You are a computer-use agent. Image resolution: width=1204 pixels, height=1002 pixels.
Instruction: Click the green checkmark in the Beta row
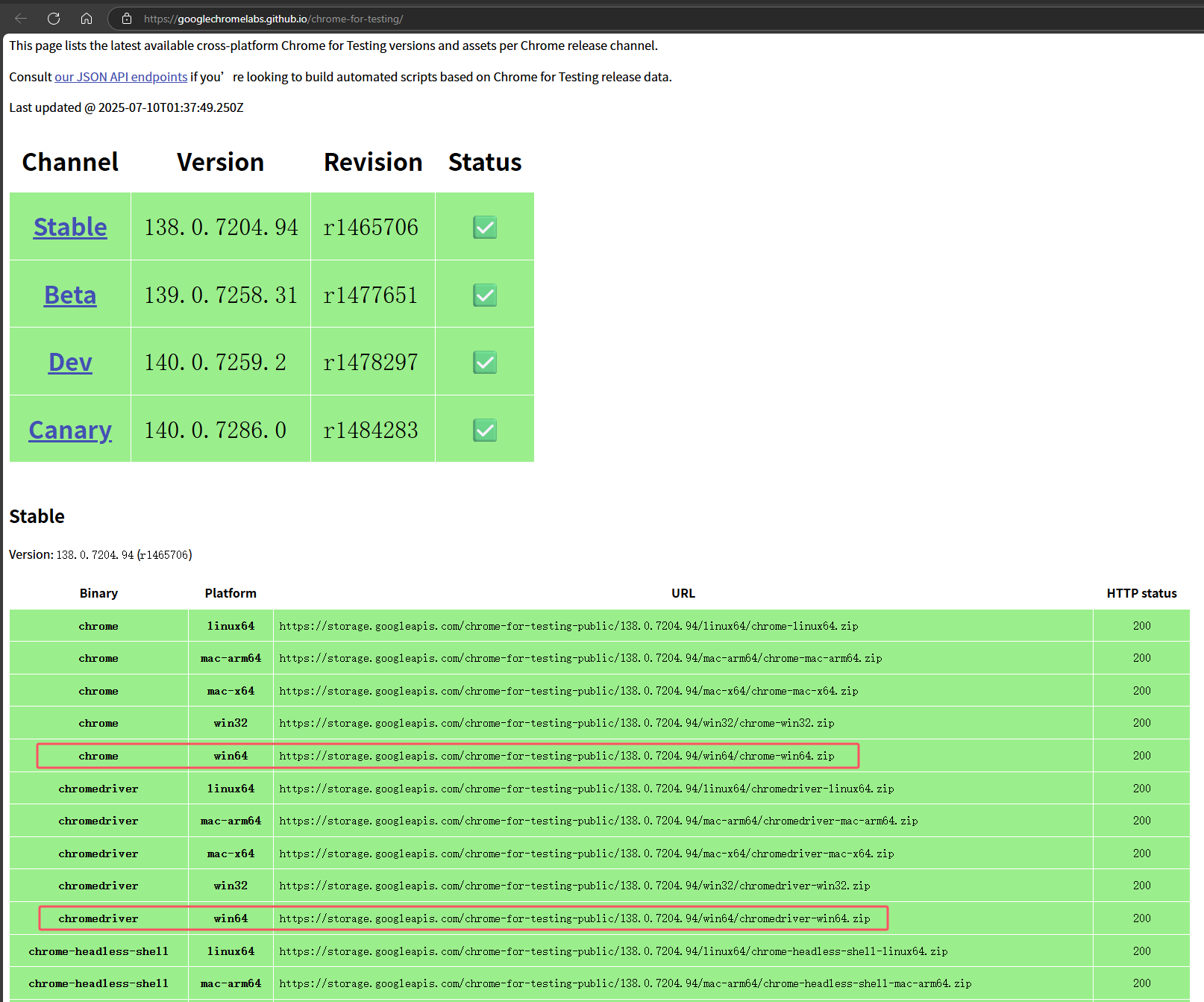485,295
